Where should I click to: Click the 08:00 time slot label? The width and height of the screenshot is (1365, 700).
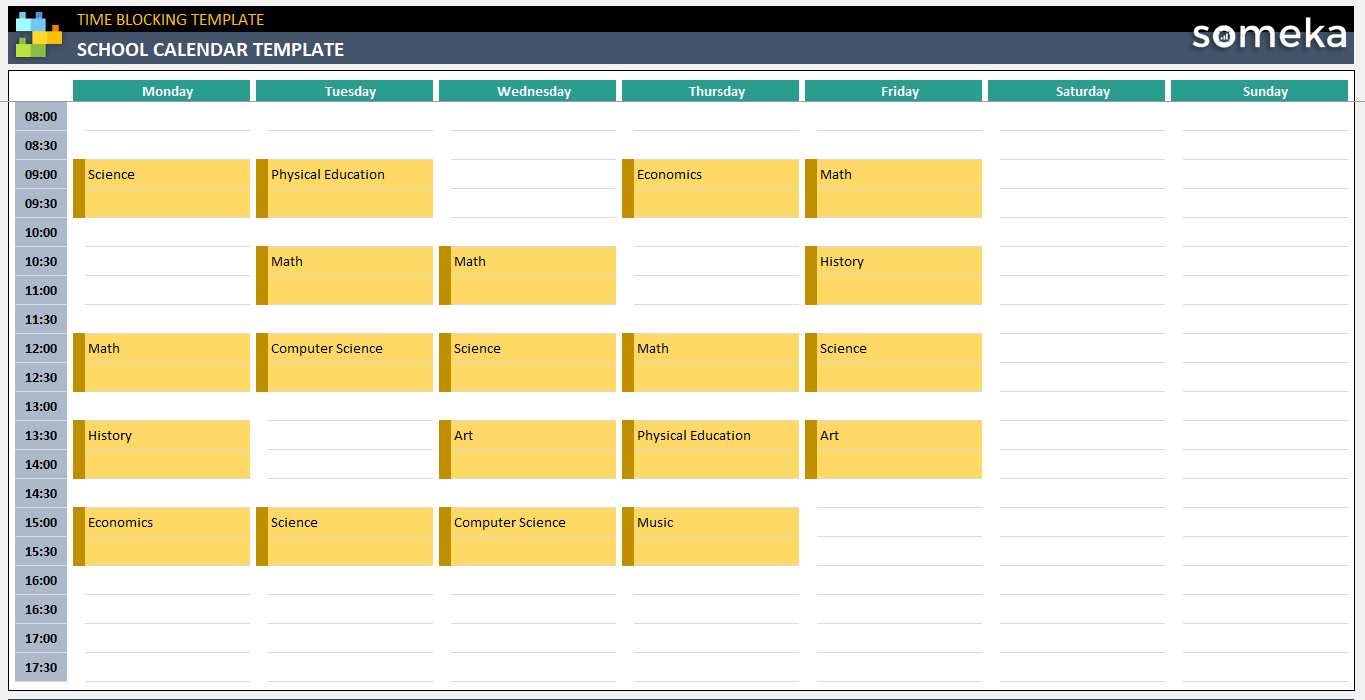[x=41, y=117]
